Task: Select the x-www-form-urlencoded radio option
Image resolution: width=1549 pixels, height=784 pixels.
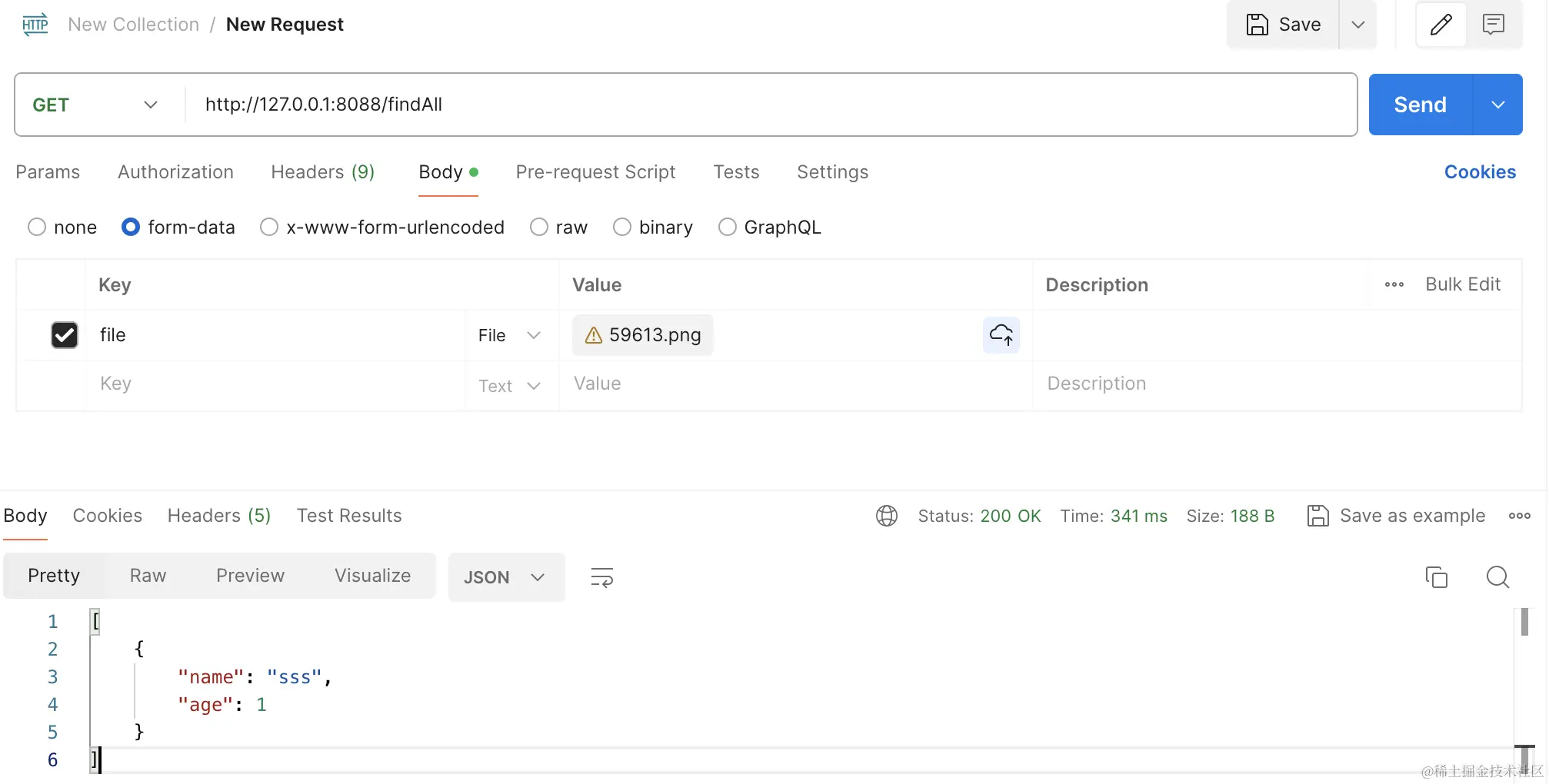Action: (x=269, y=228)
